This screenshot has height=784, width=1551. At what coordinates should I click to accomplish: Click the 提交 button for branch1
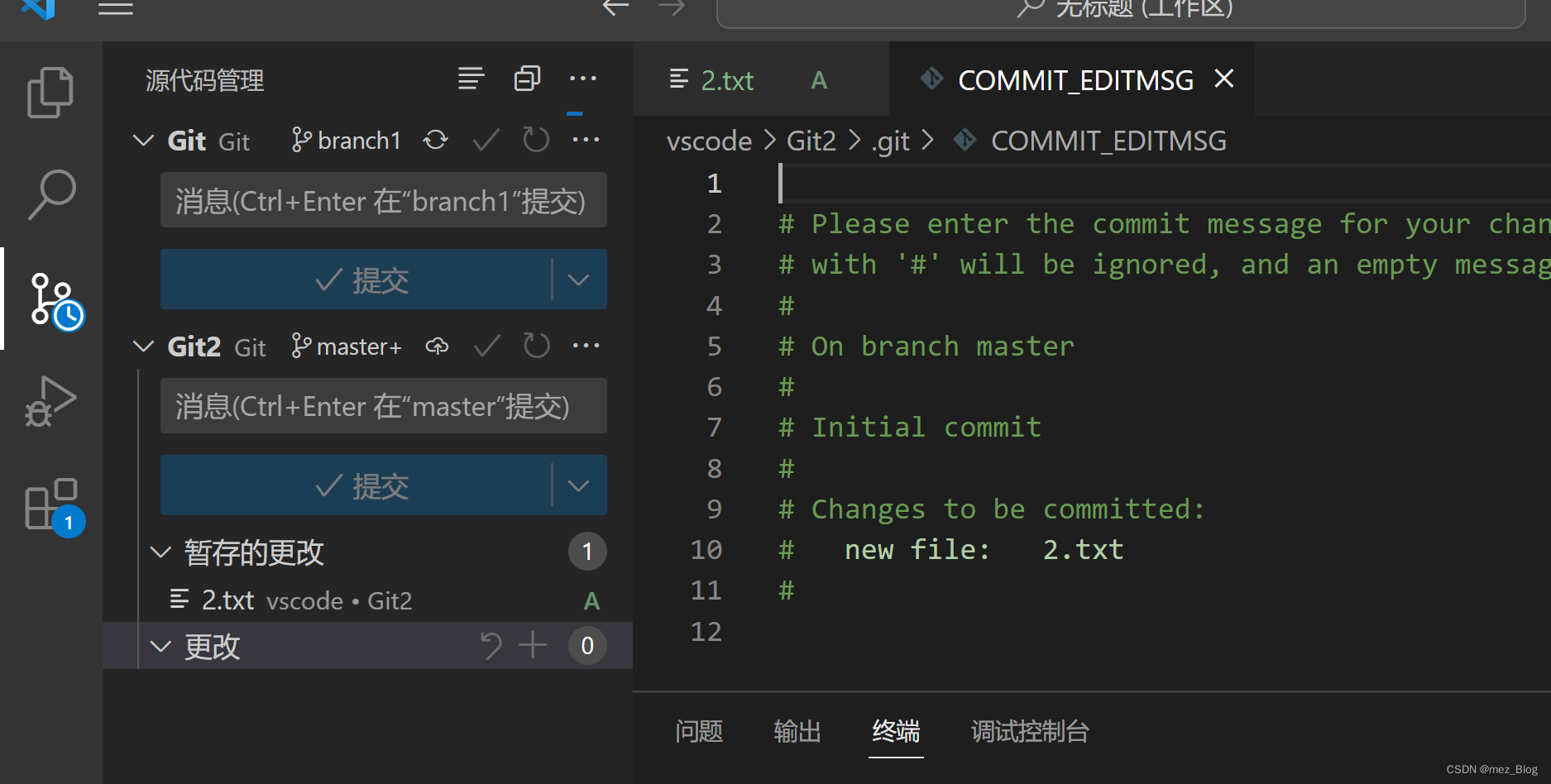[x=356, y=280]
